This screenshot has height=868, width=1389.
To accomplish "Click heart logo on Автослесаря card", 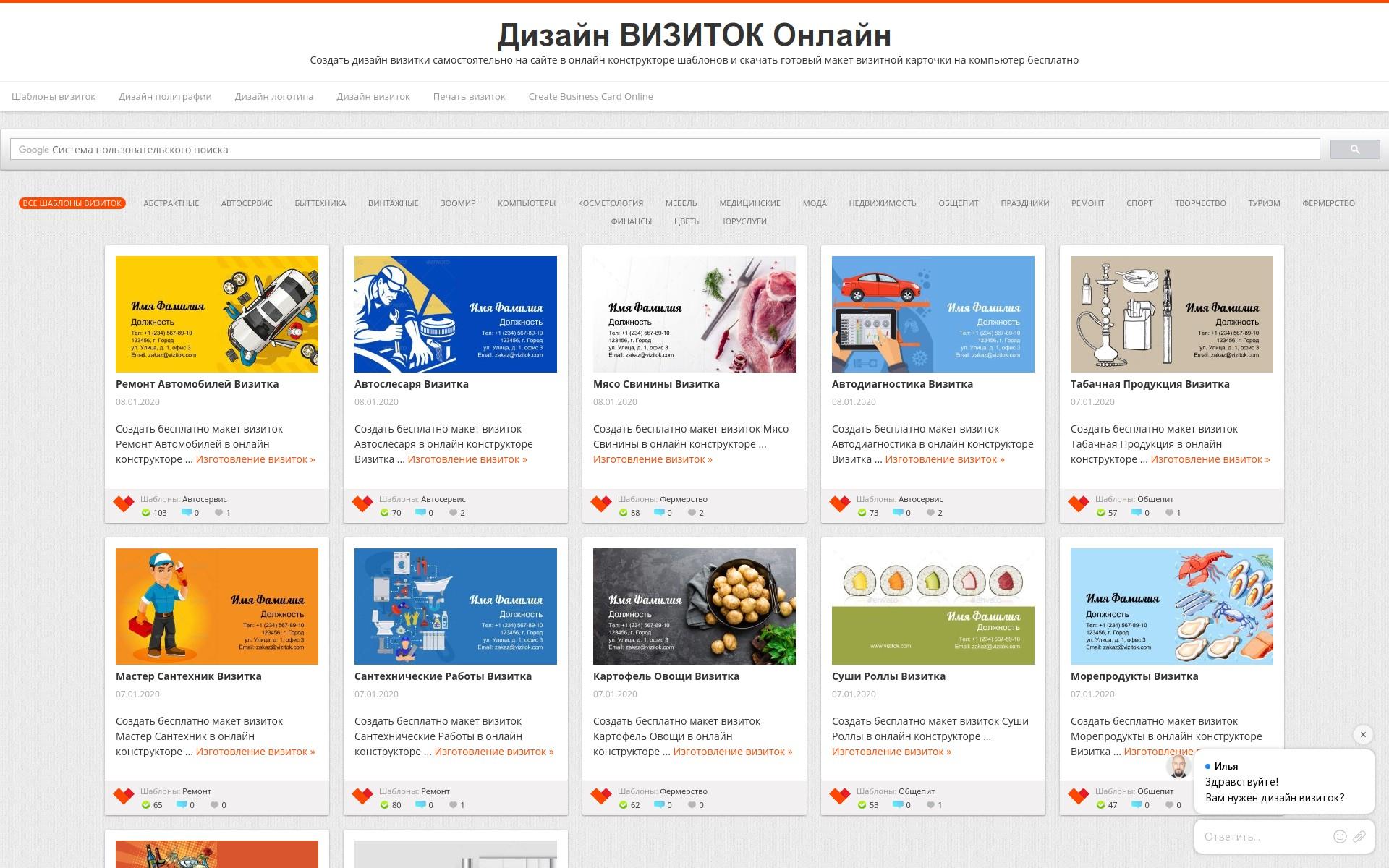I will click(x=362, y=503).
